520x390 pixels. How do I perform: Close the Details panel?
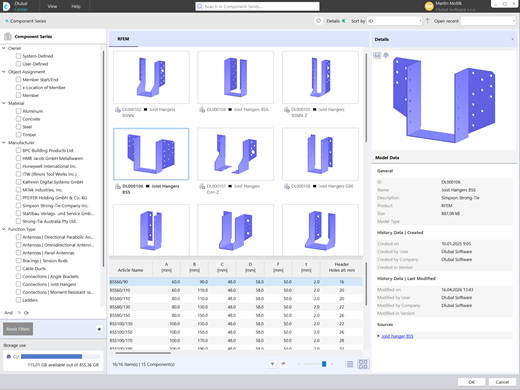[512, 39]
